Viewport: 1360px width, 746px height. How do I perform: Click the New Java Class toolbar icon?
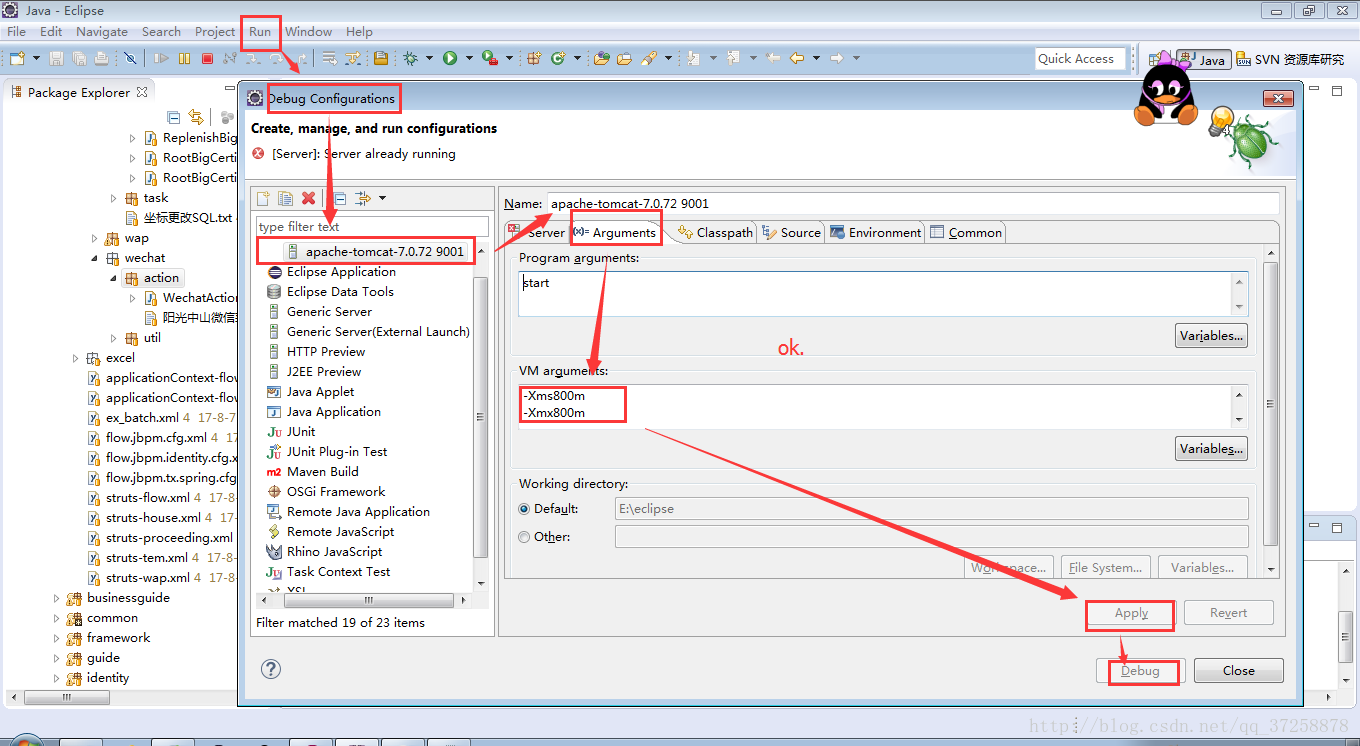click(558, 59)
